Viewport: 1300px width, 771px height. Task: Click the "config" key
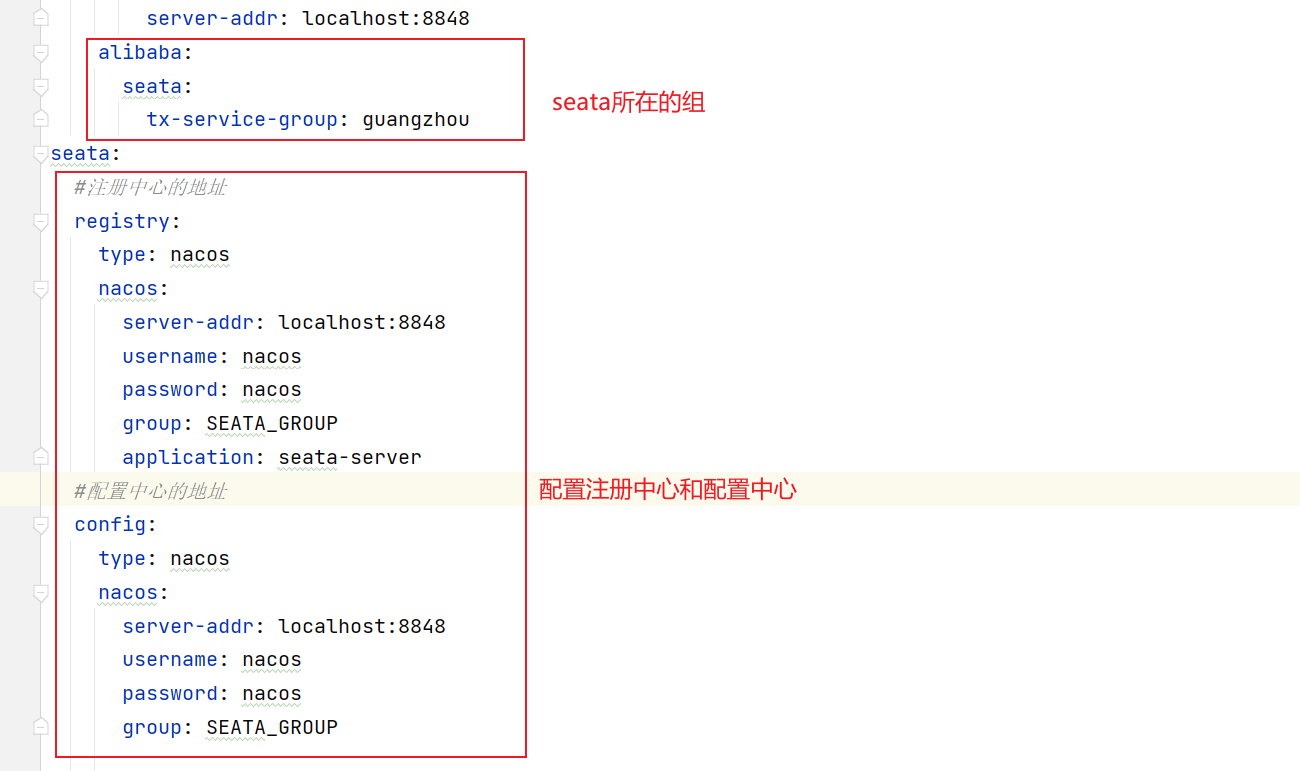110,525
